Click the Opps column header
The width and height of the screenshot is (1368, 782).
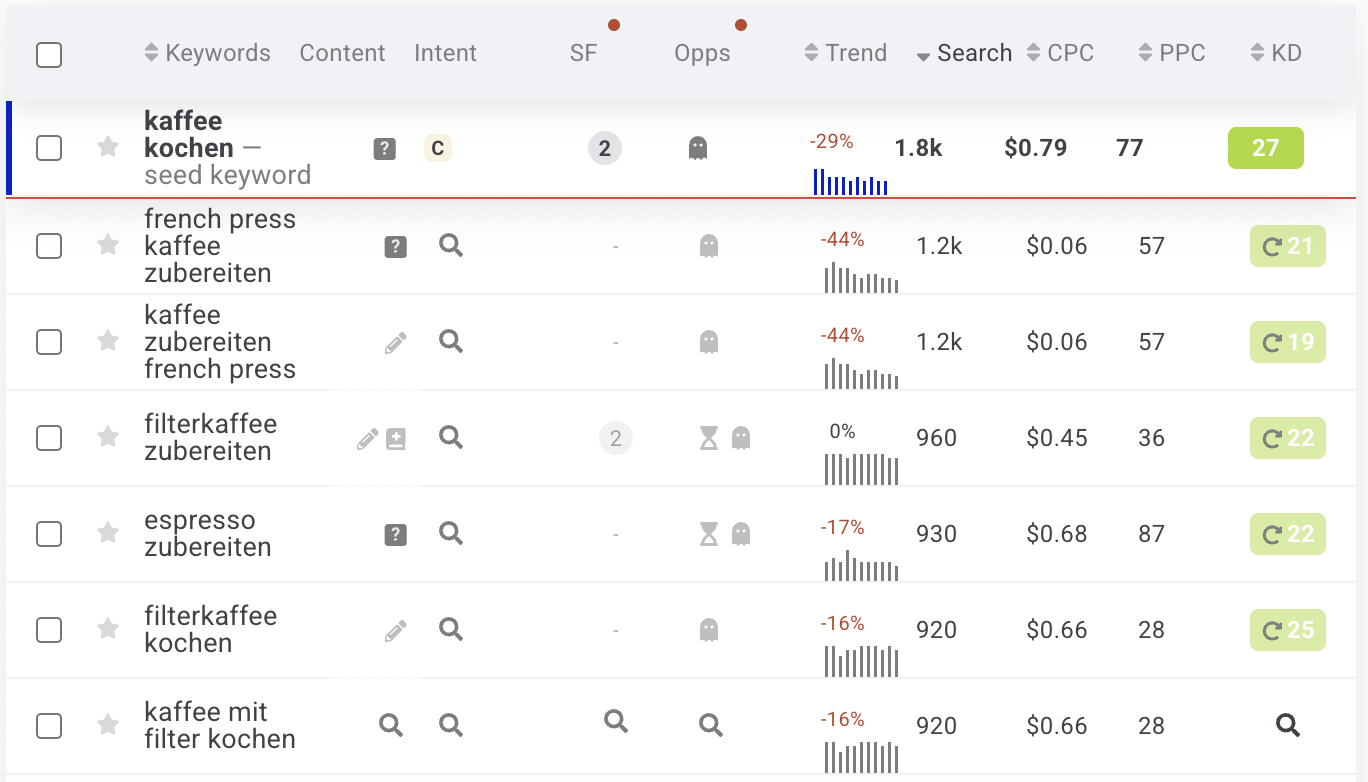pos(702,53)
